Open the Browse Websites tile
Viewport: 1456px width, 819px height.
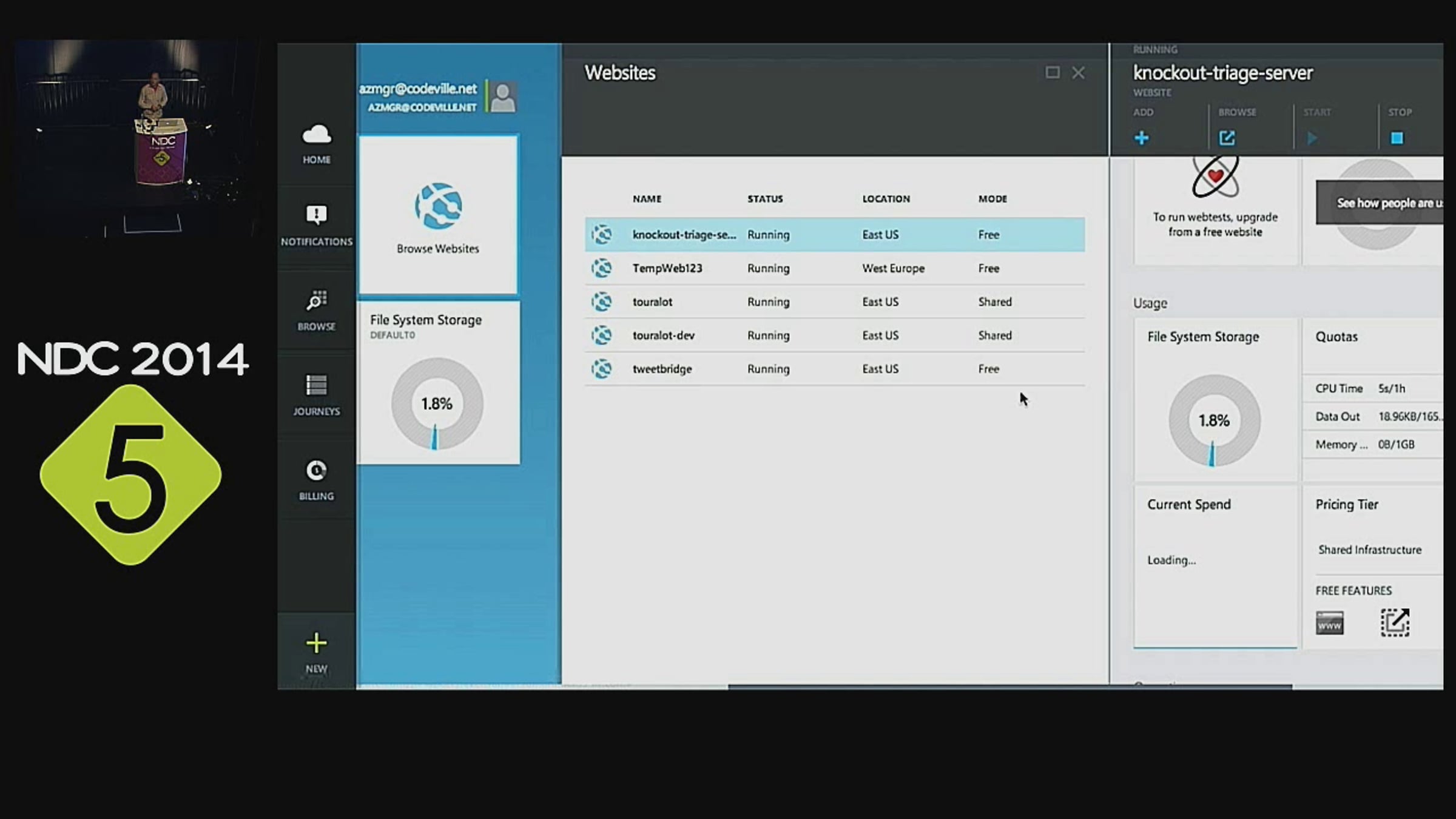coord(438,215)
